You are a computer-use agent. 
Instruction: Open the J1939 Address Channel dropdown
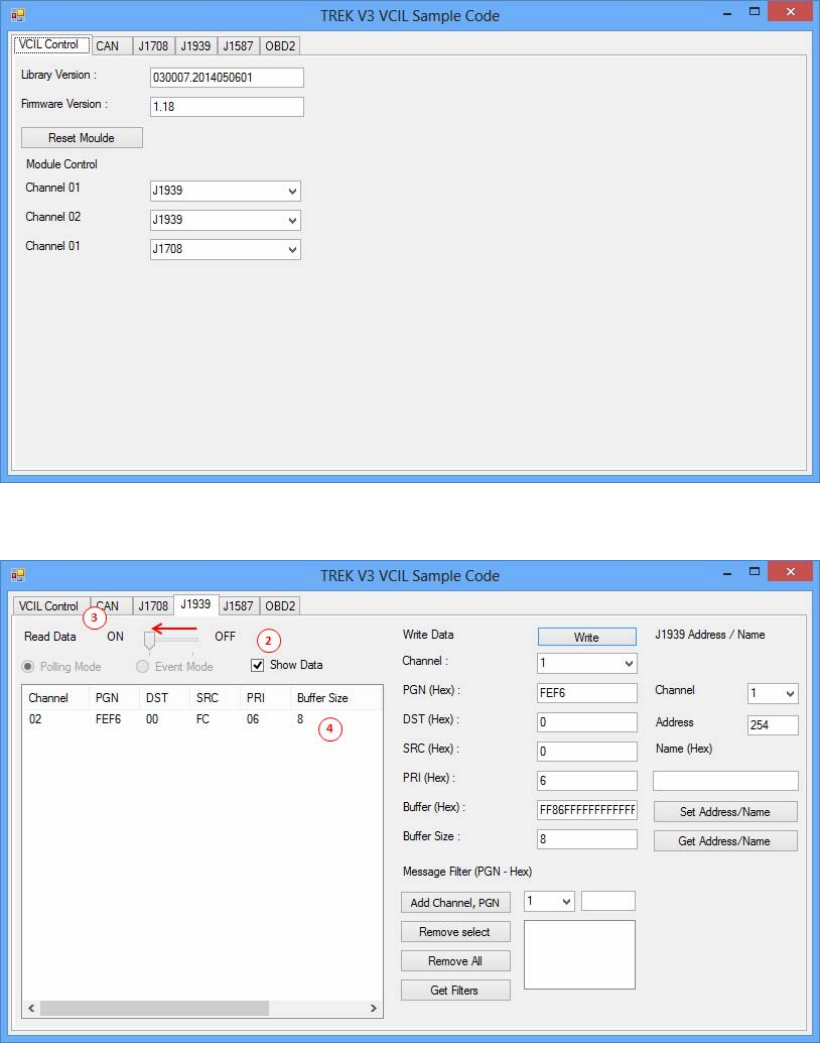click(x=773, y=693)
